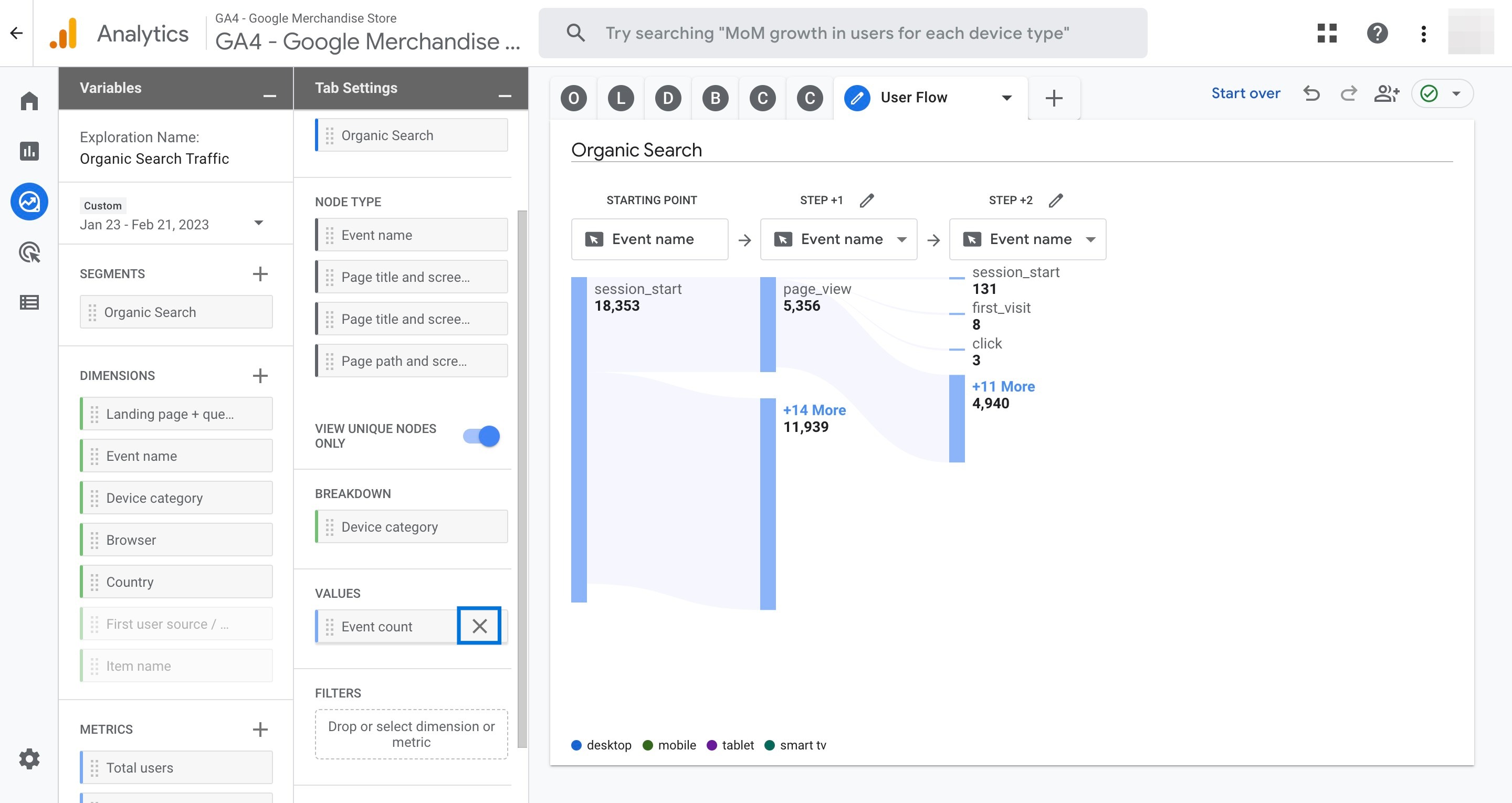1512x803 pixels.
Task: Remove Event count value with X
Action: [x=479, y=626]
